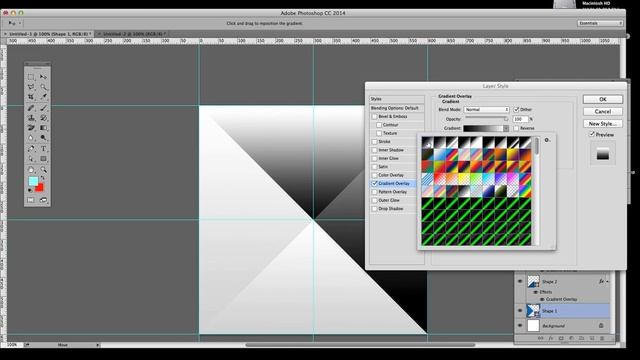Toggle the Dither checkbox
640x360 pixels.
pos(516,109)
